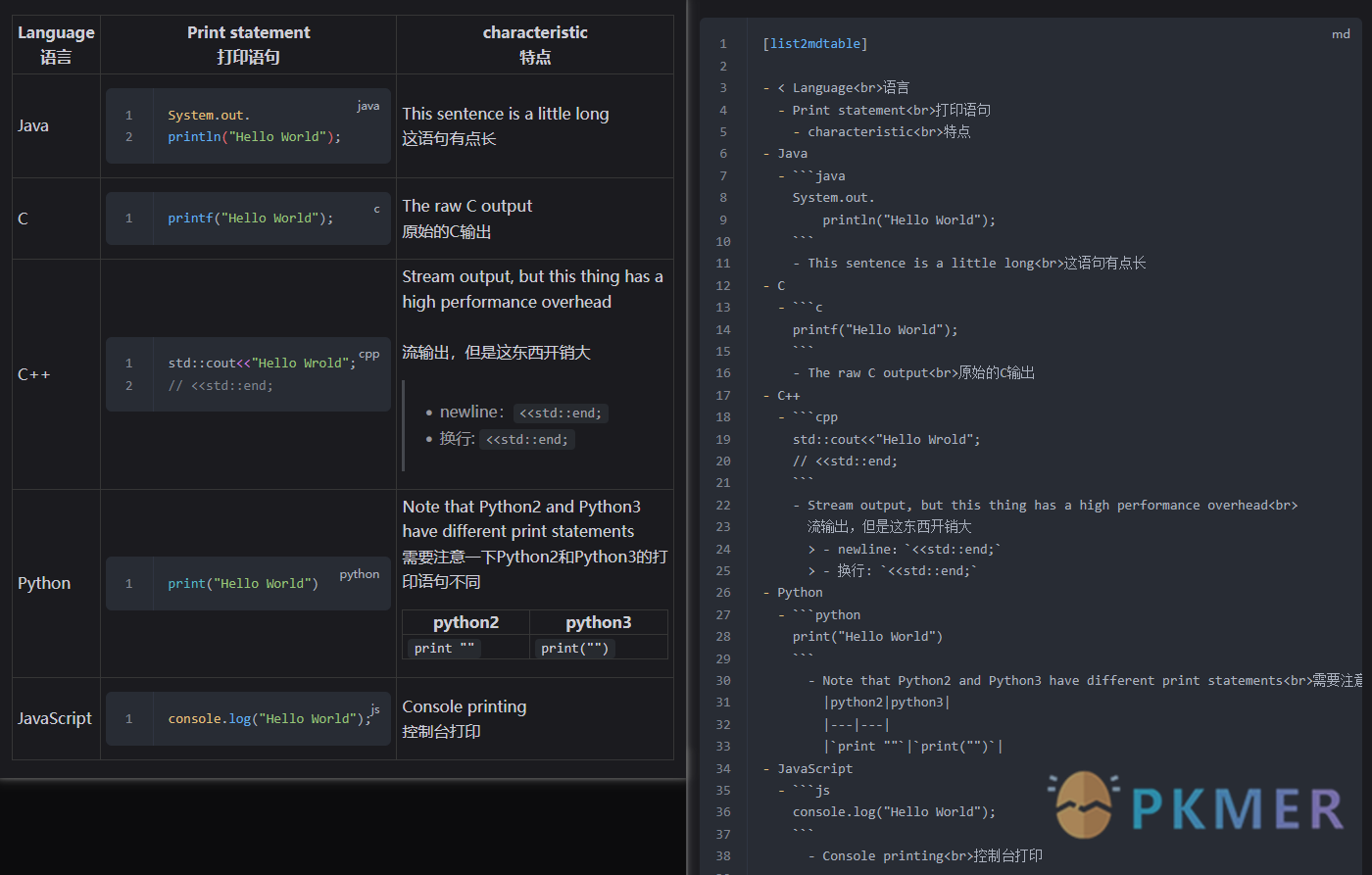1372x875 pixels.
Task: Click "Console printing" on editor line 38
Action: pyautogui.click(x=883, y=856)
